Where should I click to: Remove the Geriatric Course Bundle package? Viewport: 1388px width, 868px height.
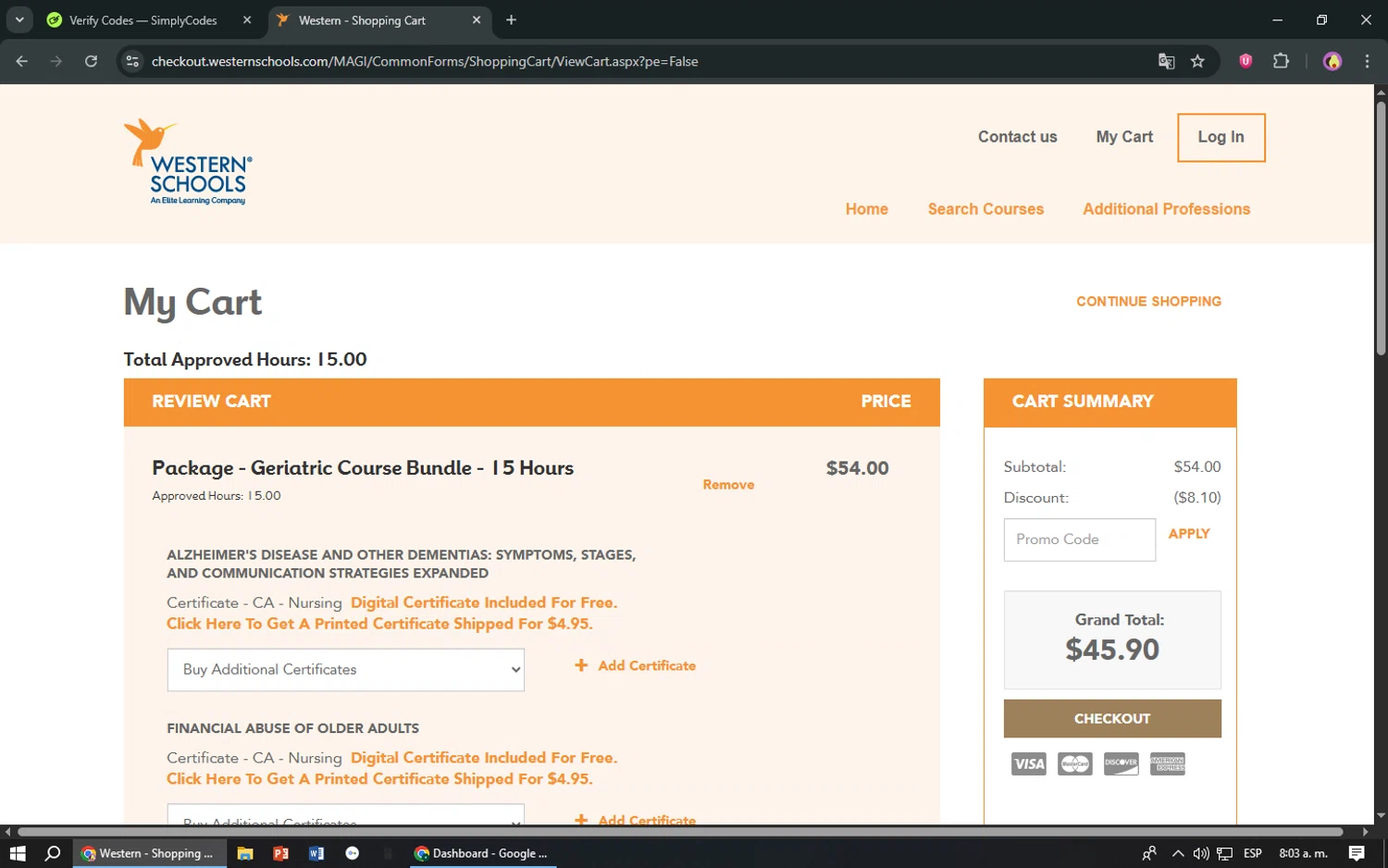coord(728,485)
